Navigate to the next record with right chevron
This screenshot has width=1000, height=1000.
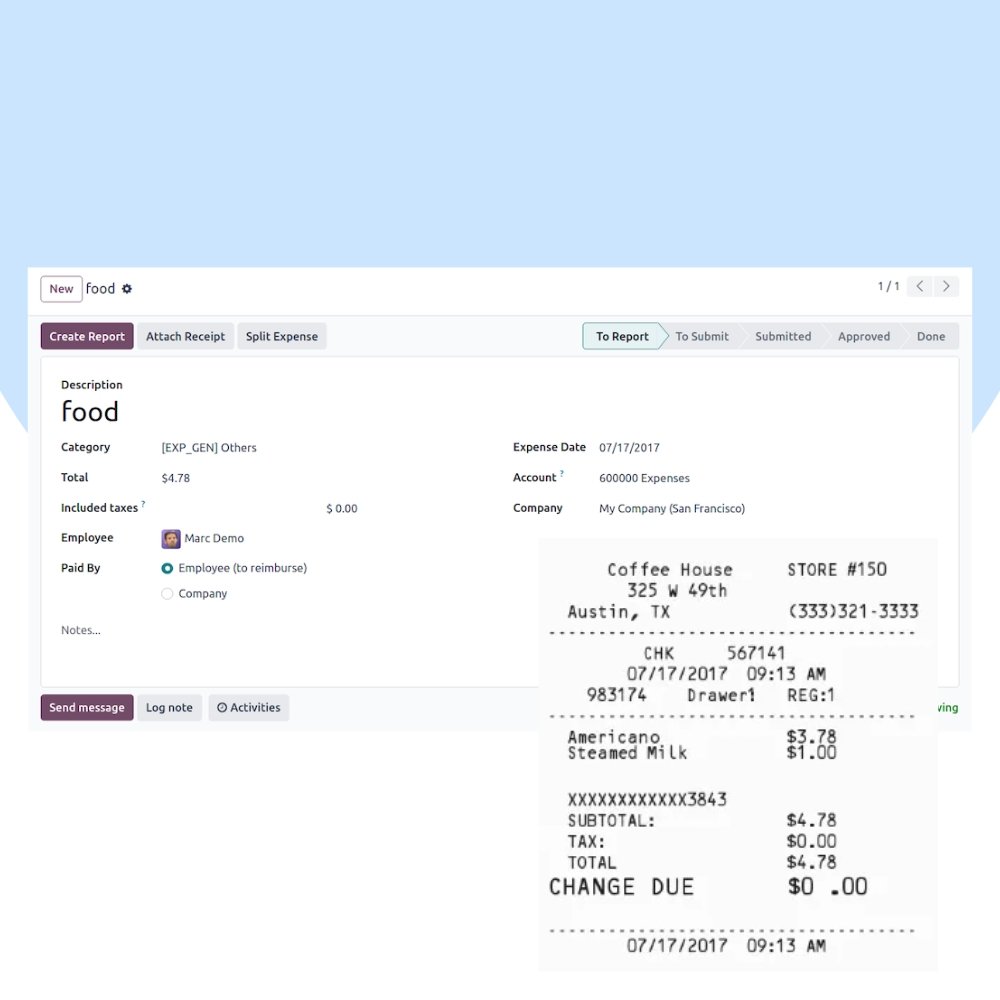(x=946, y=286)
